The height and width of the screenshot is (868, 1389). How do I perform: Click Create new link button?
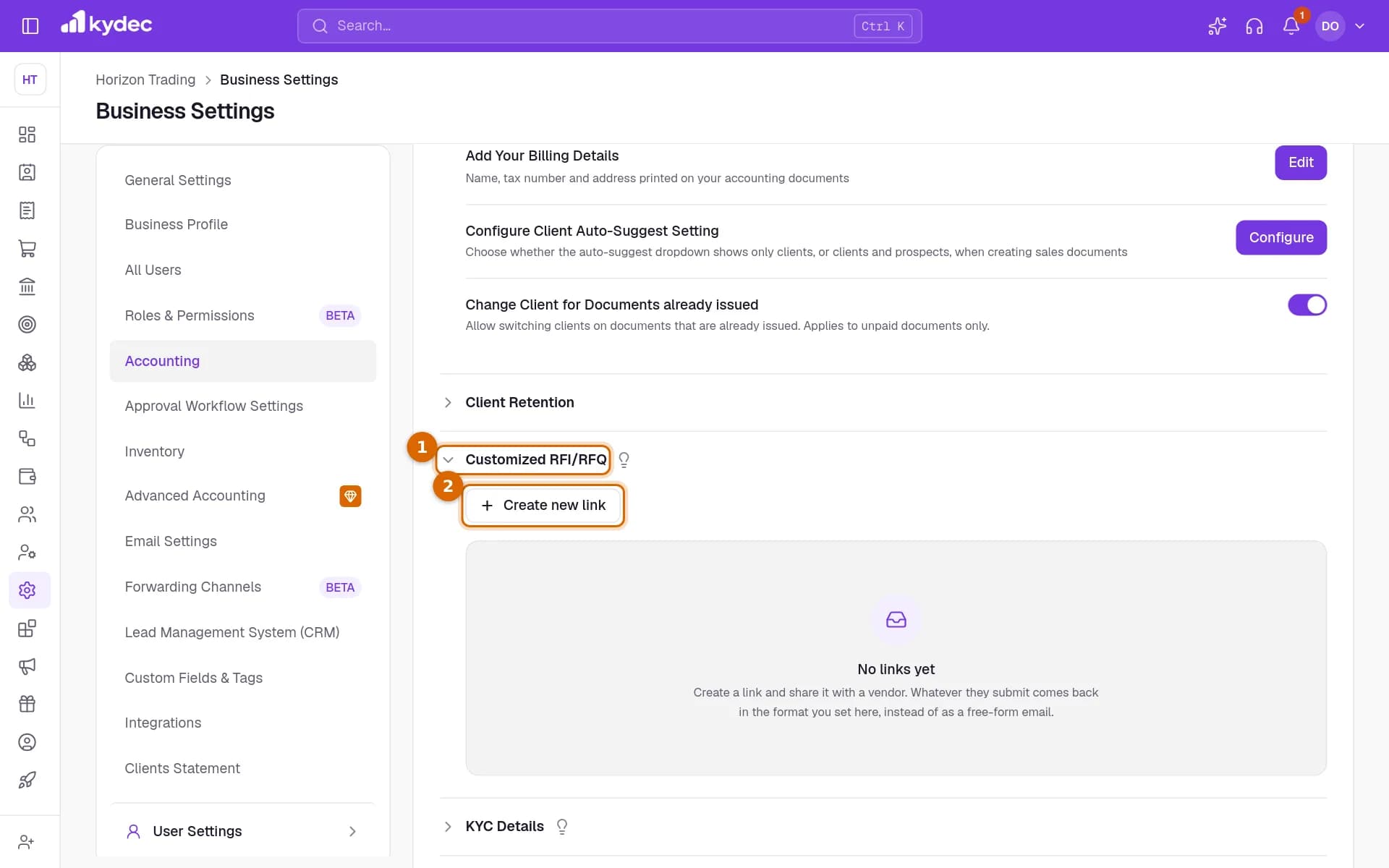coord(543,505)
